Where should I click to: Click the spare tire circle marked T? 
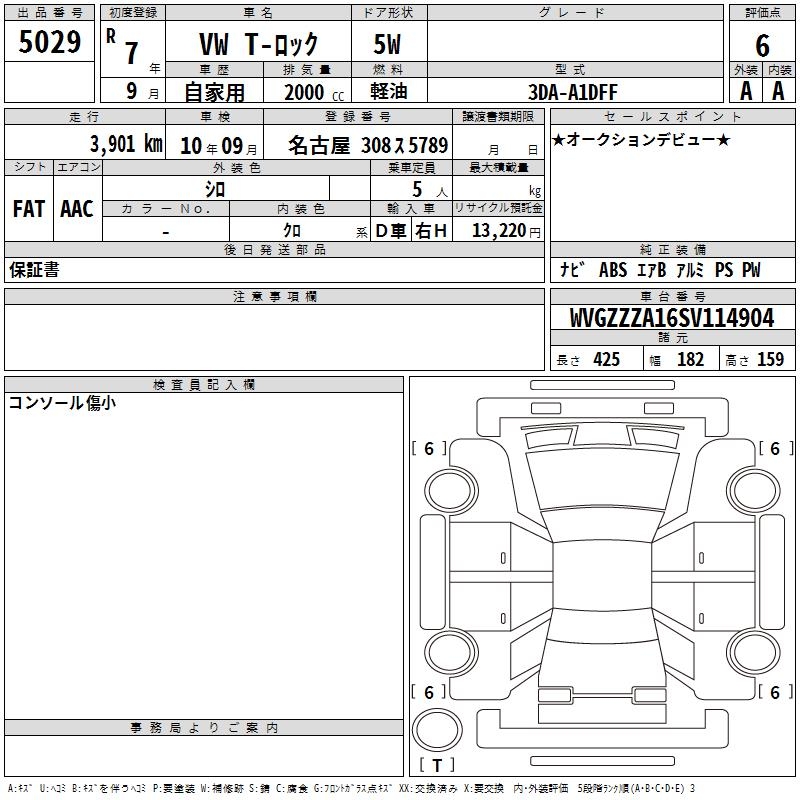coord(437,729)
